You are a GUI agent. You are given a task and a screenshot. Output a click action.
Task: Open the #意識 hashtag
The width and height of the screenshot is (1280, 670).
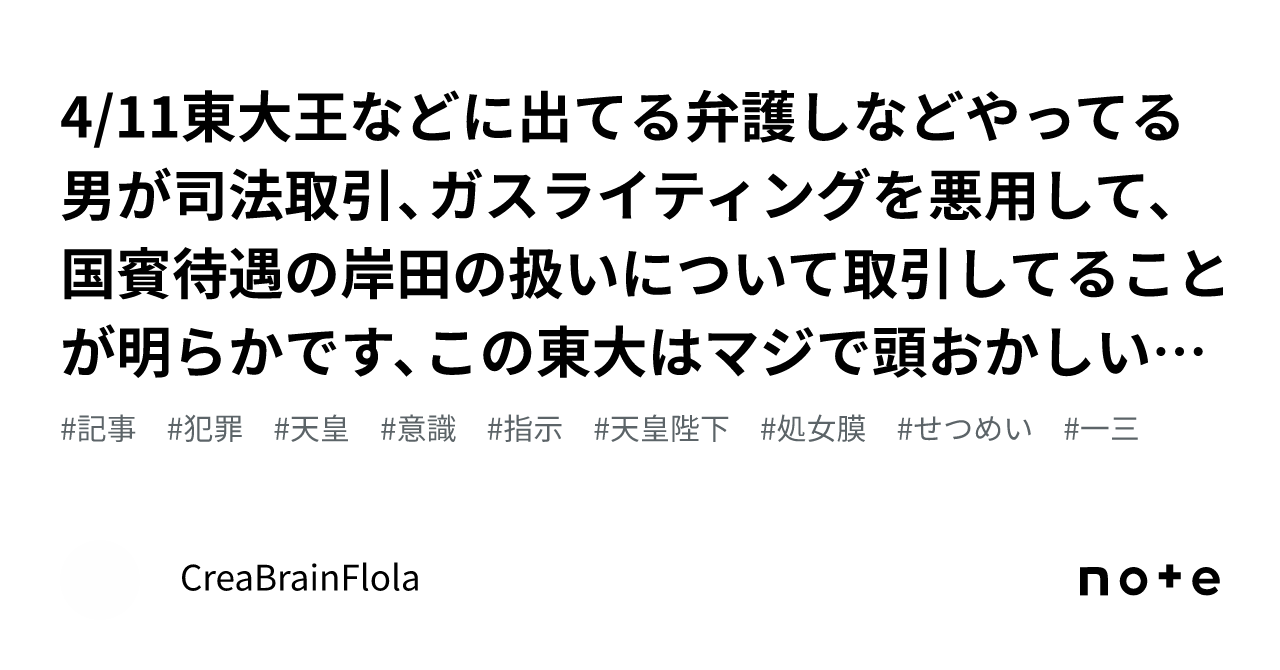click(x=419, y=430)
